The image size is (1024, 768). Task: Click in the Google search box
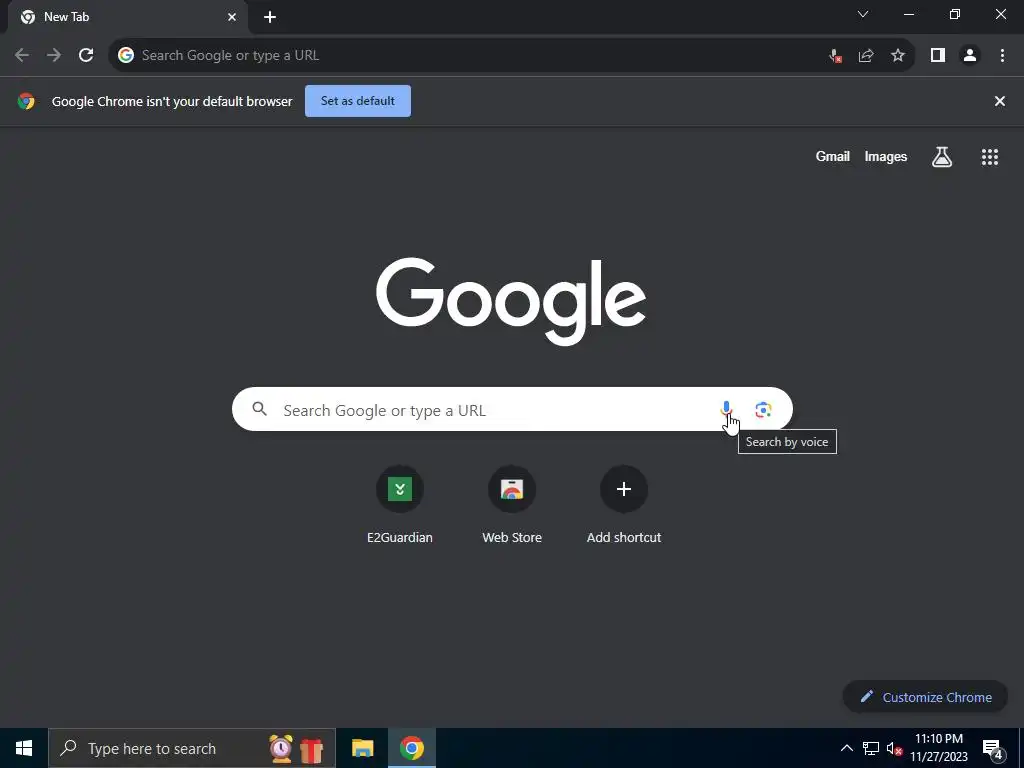(x=512, y=409)
